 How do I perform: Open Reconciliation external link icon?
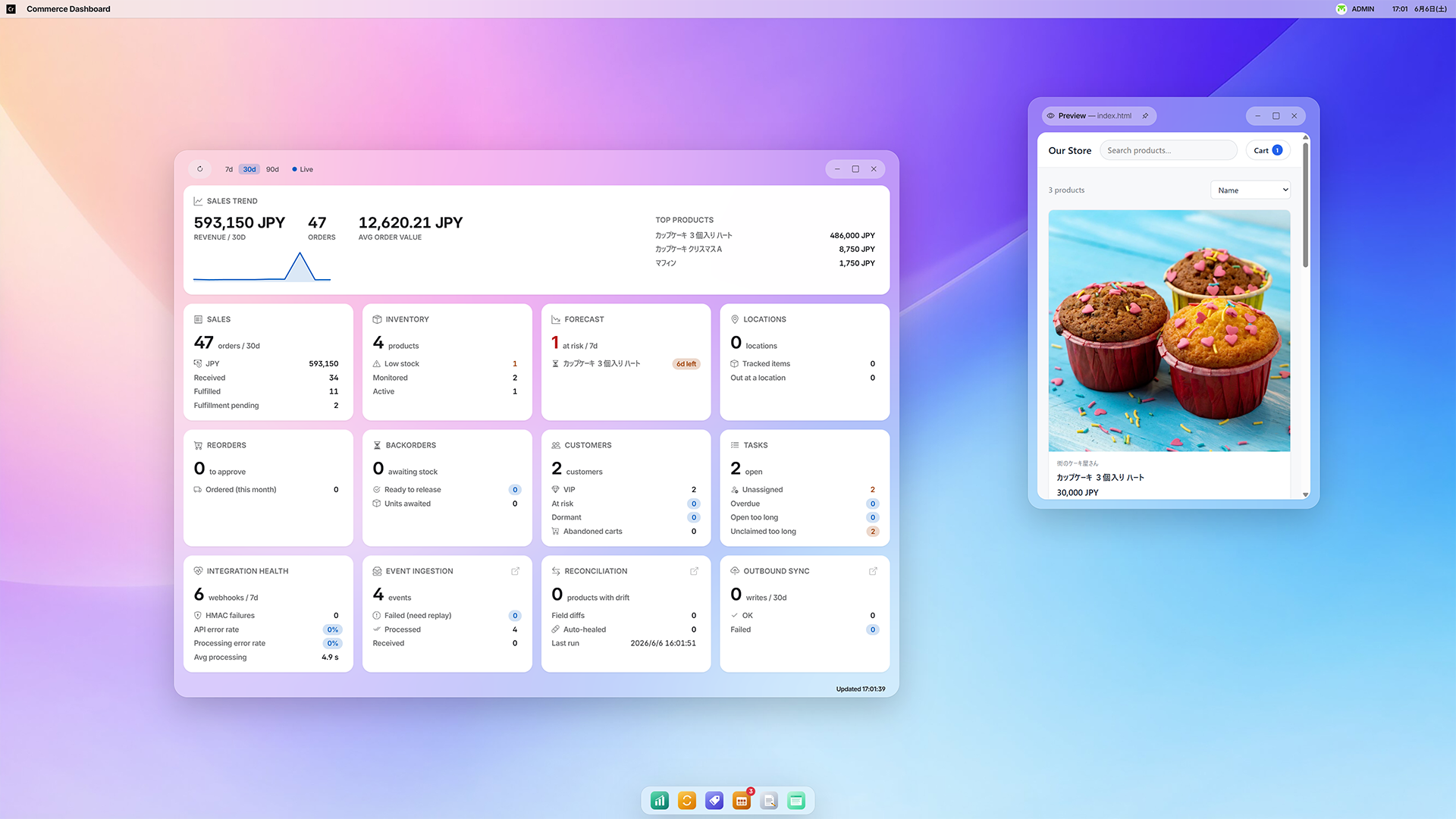coord(695,571)
